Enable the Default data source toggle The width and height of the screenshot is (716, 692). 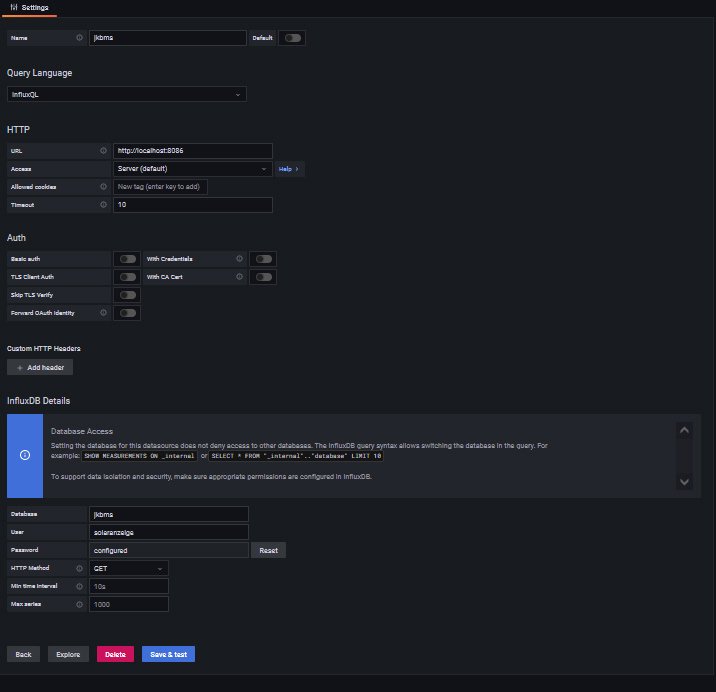pyautogui.click(x=292, y=38)
